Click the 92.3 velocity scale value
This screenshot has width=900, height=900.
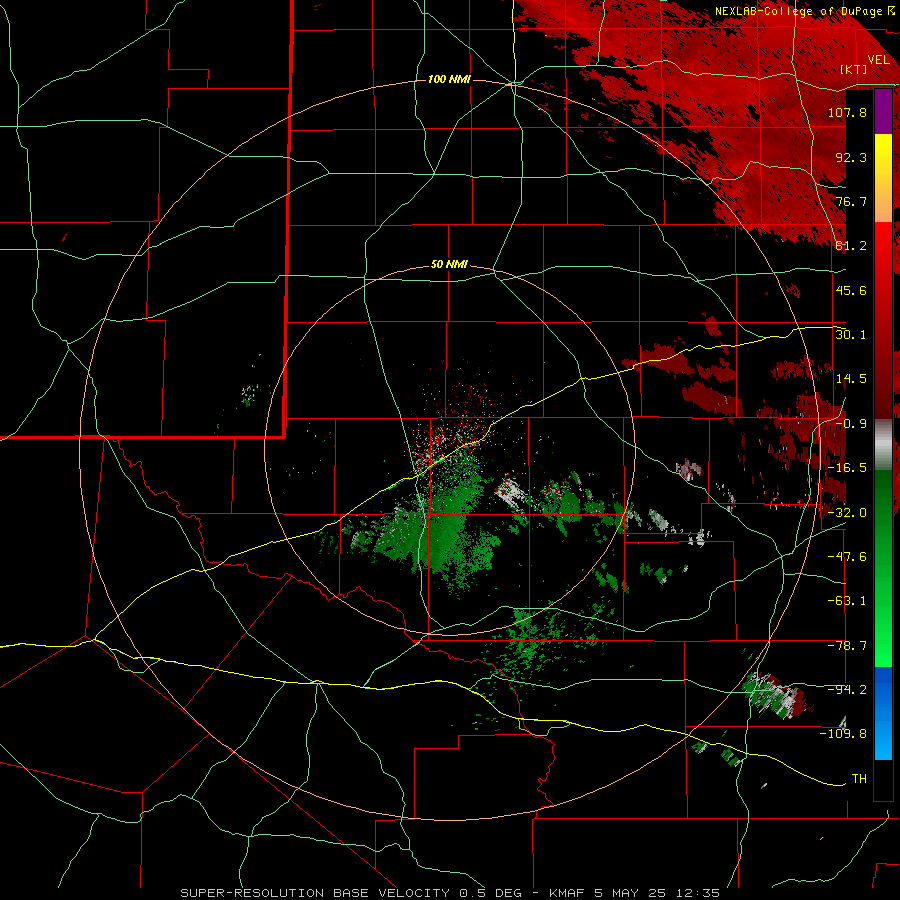click(x=851, y=157)
